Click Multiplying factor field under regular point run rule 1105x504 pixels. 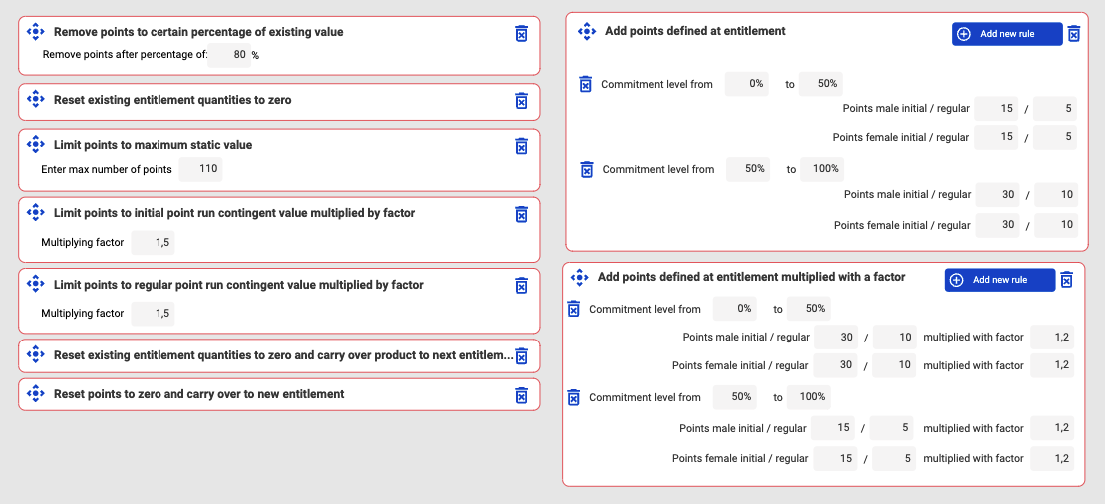point(154,314)
